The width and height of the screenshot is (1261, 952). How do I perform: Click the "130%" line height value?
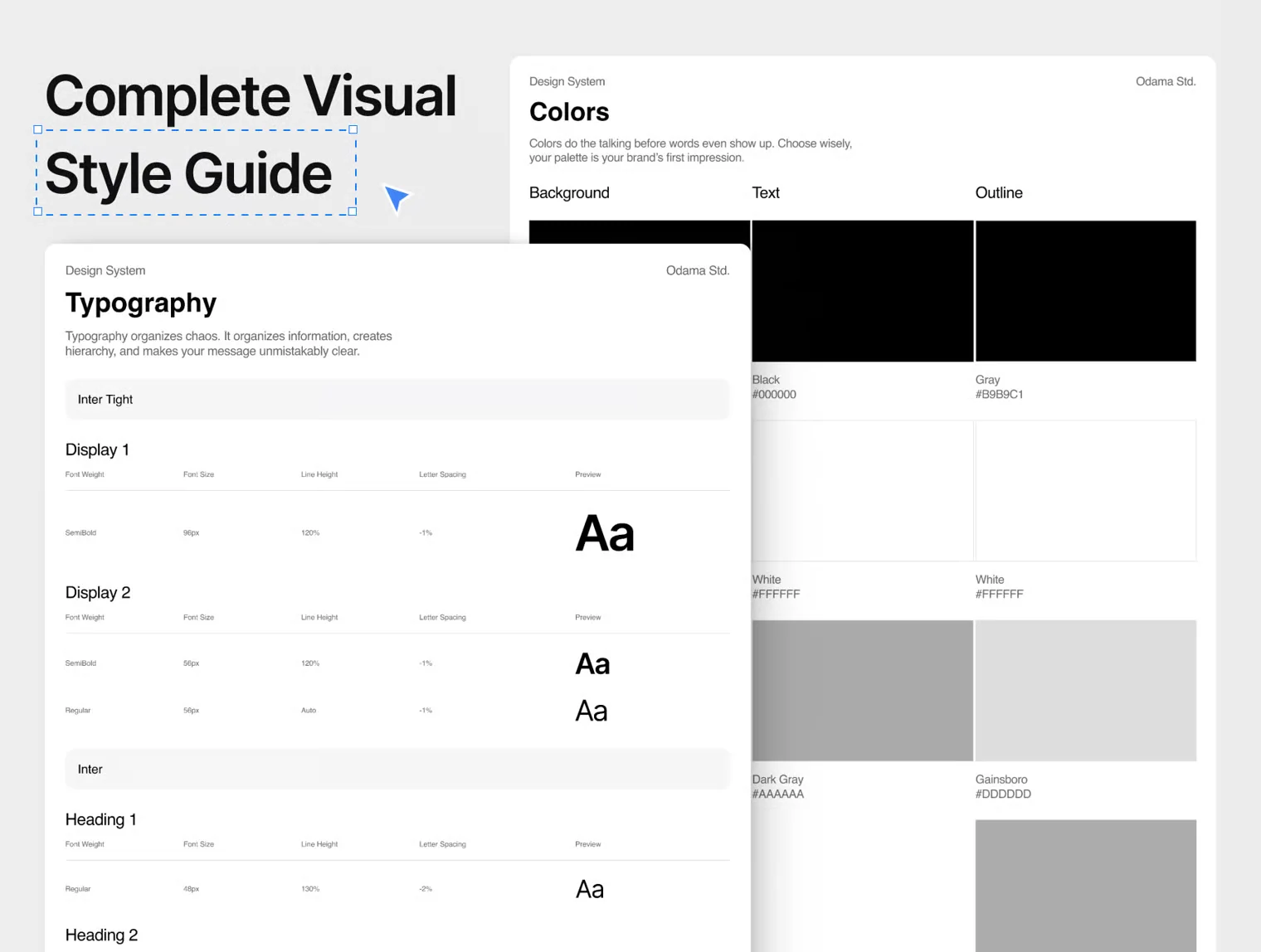pos(310,889)
